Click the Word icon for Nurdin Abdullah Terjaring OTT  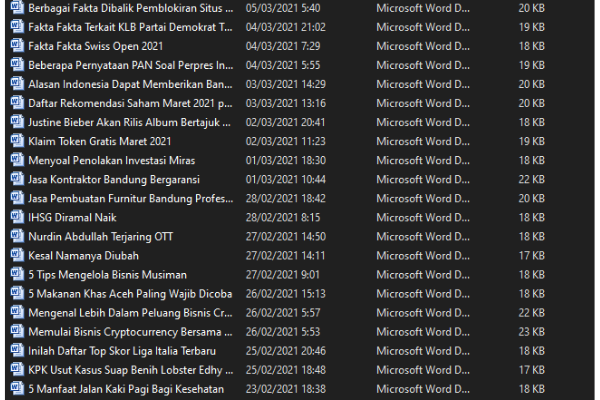pos(17,236)
